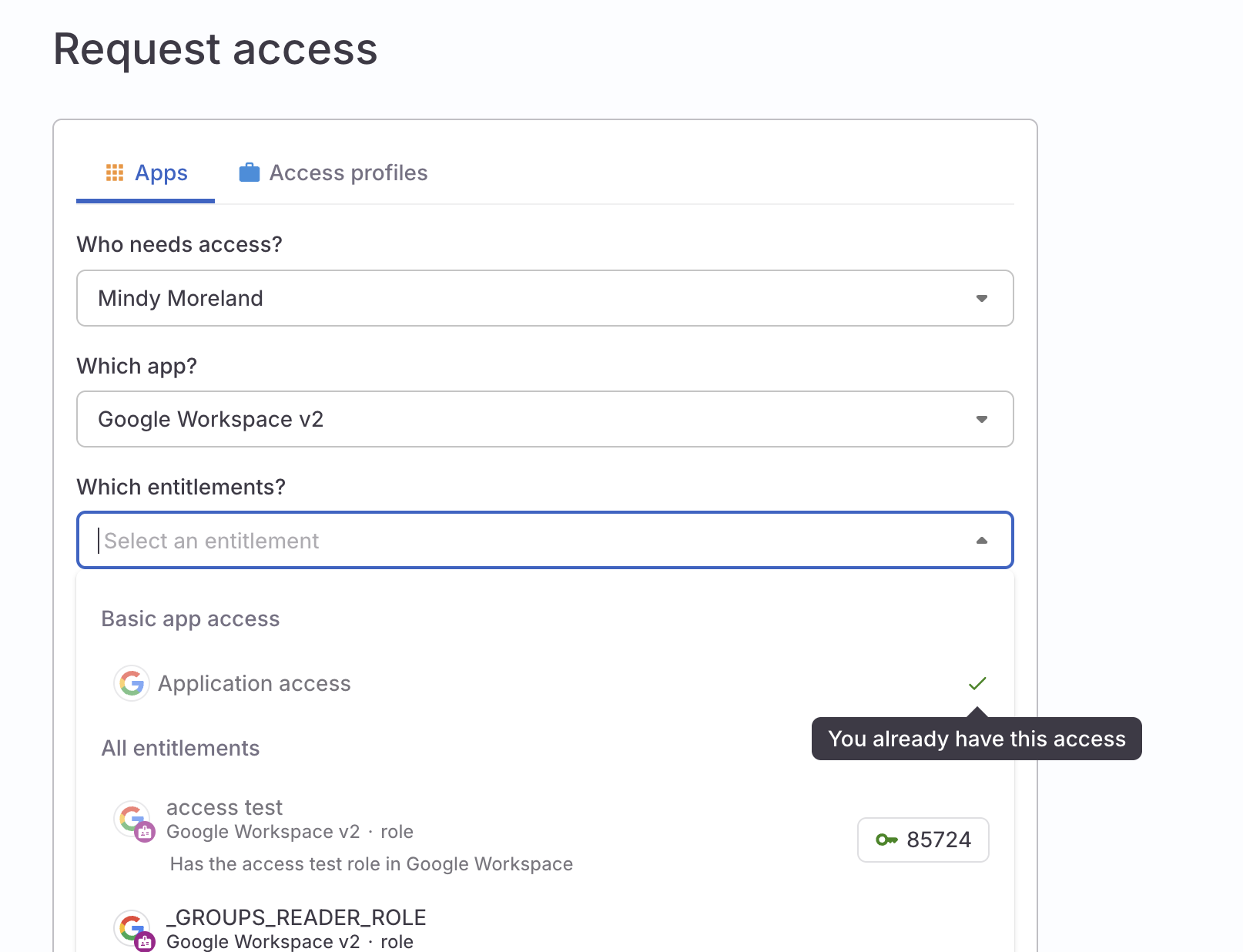1243x952 pixels.
Task: Click the Google icon for _GROUPS_READER_ROLE
Action: click(x=132, y=928)
